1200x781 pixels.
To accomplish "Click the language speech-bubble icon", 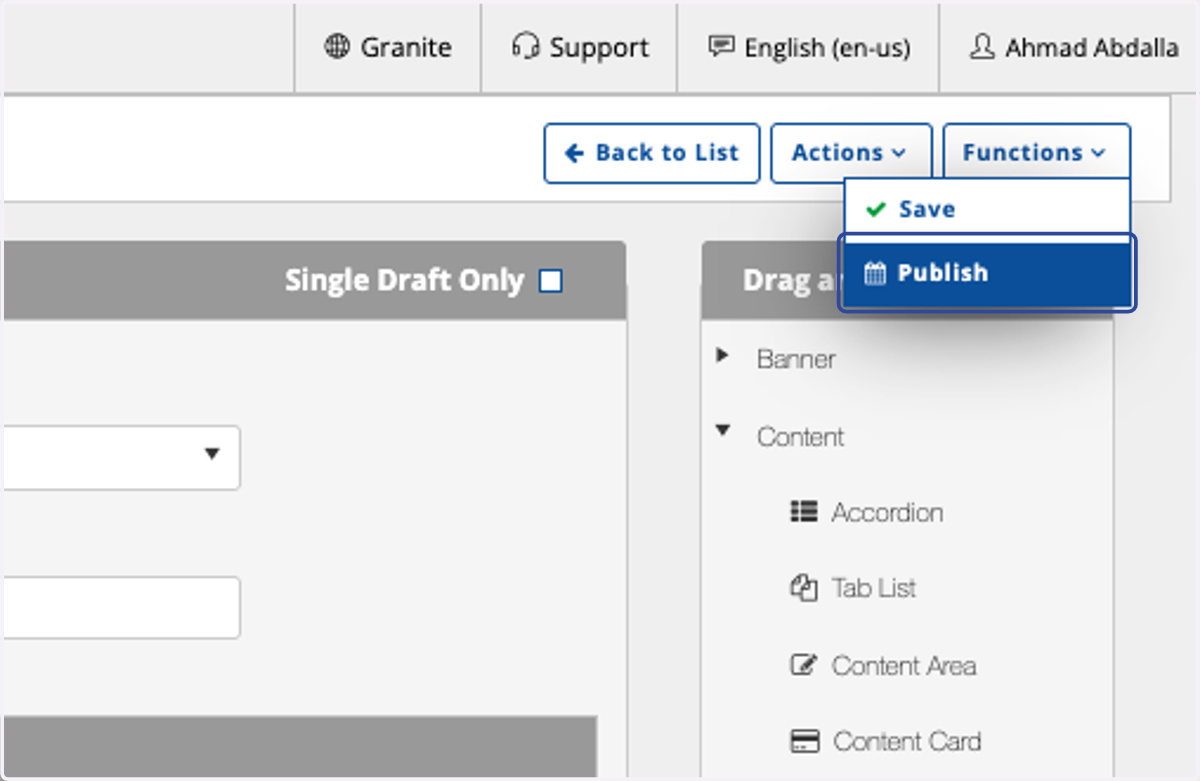I will [721, 47].
